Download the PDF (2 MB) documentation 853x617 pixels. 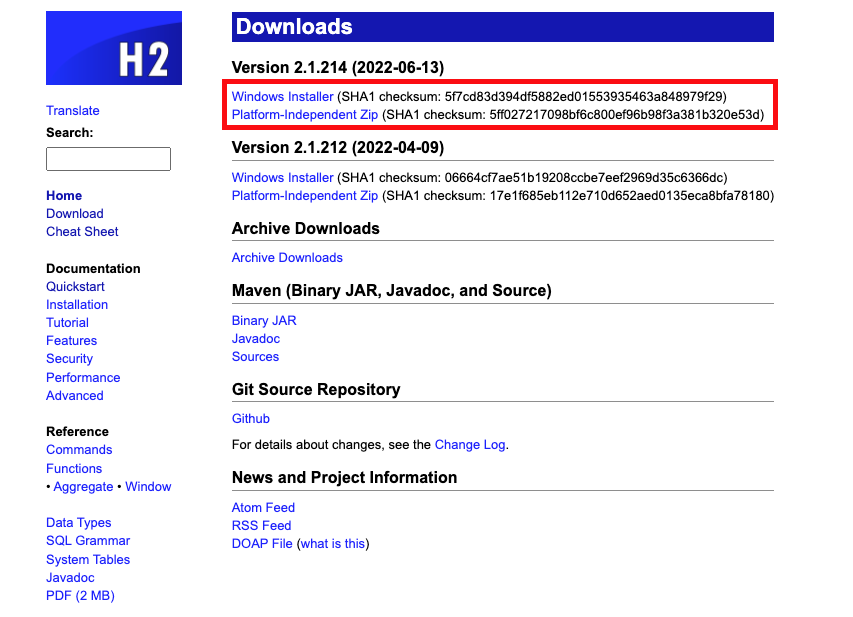pyautogui.click(x=81, y=595)
